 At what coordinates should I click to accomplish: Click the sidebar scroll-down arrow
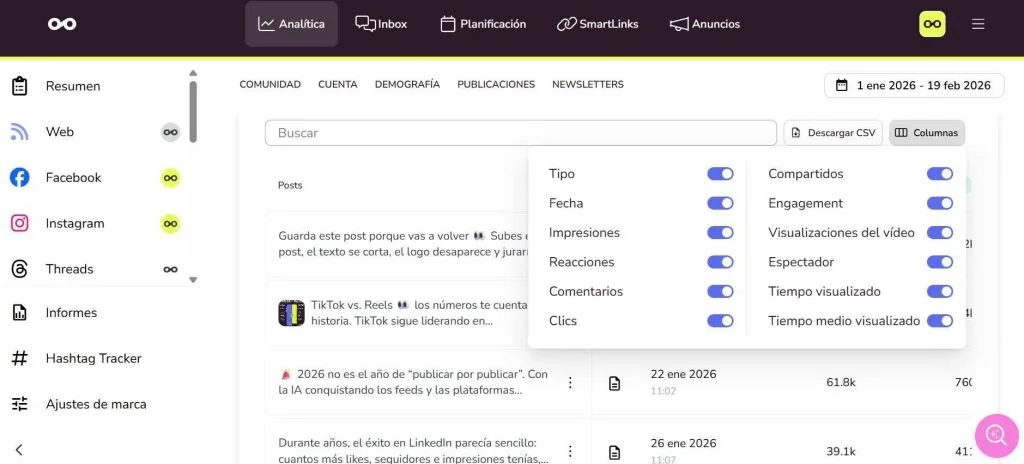coord(193,280)
